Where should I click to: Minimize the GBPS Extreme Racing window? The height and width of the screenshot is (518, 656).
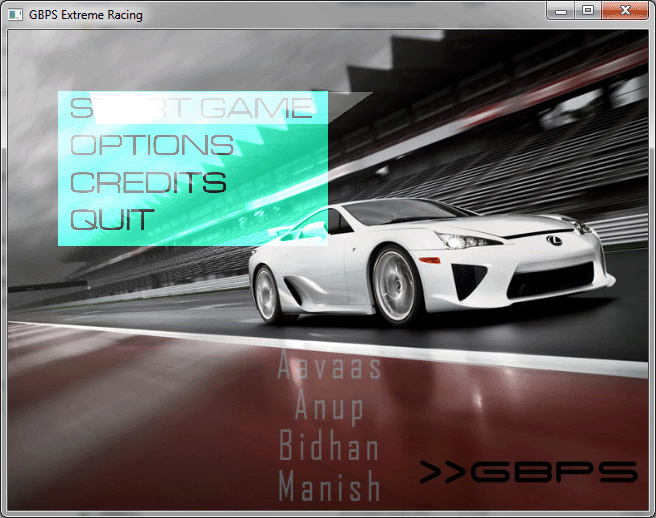point(561,10)
